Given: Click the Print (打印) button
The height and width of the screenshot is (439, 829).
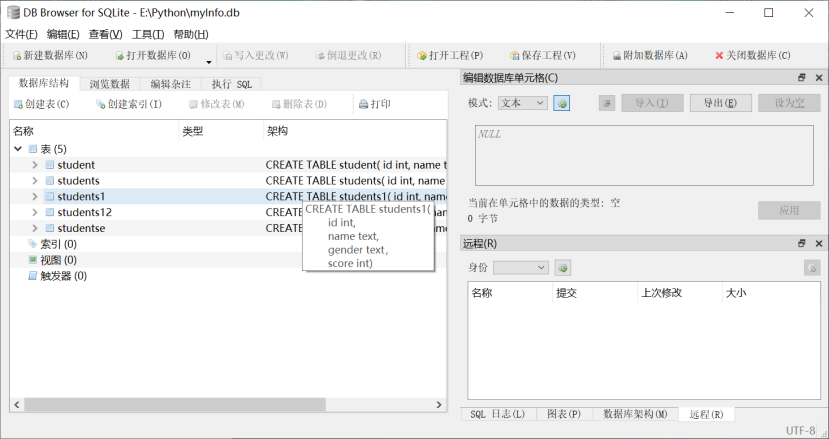Looking at the screenshot, I should pos(375,104).
